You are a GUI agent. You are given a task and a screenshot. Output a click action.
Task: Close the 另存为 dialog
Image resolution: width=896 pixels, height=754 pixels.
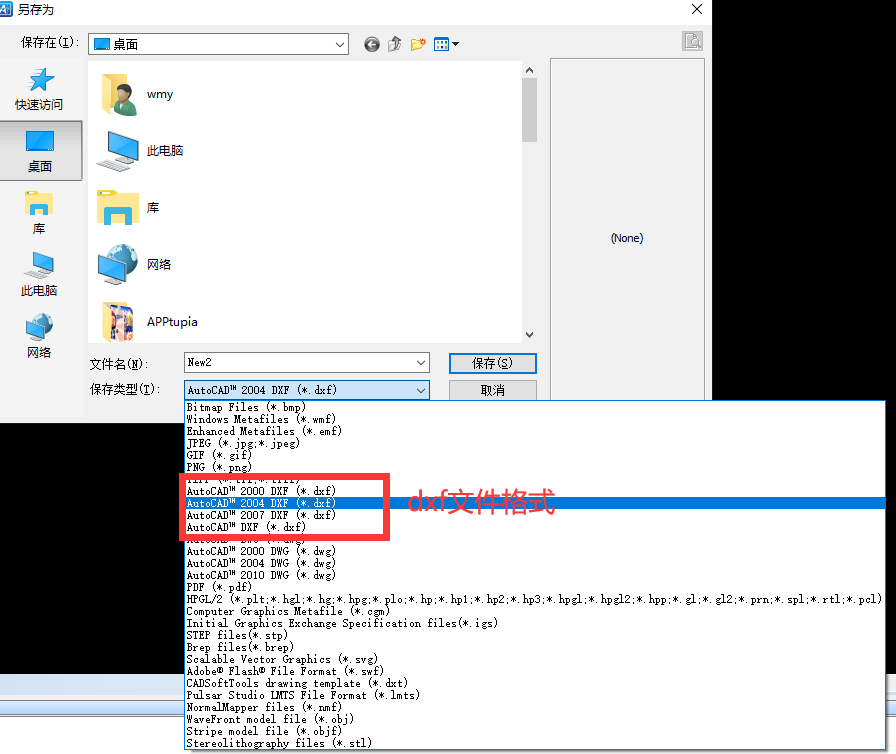pyautogui.click(x=697, y=9)
